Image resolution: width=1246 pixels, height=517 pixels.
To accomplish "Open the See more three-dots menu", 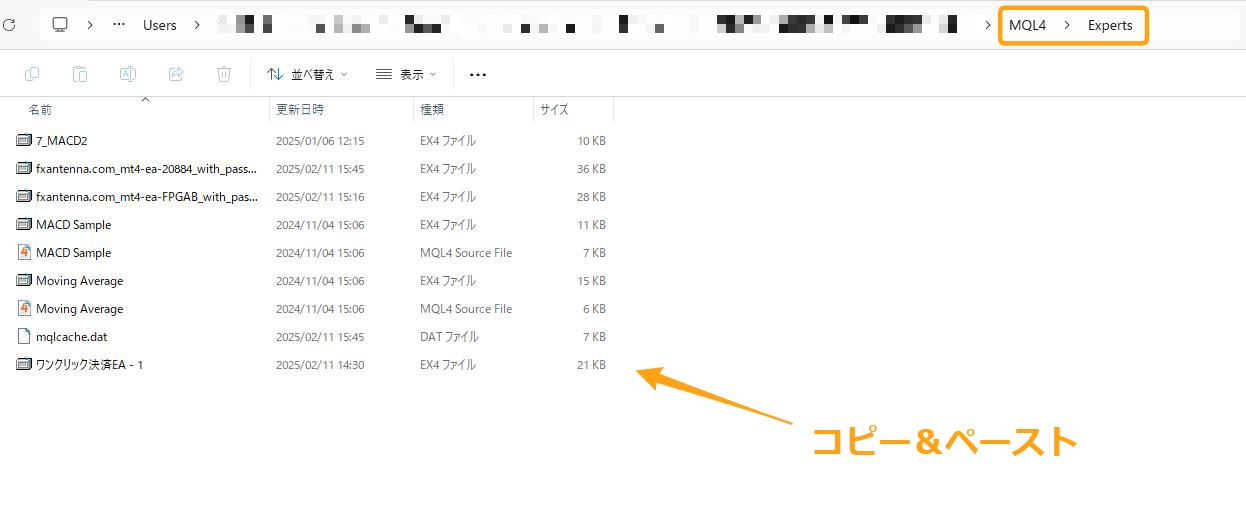I will point(477,74).
